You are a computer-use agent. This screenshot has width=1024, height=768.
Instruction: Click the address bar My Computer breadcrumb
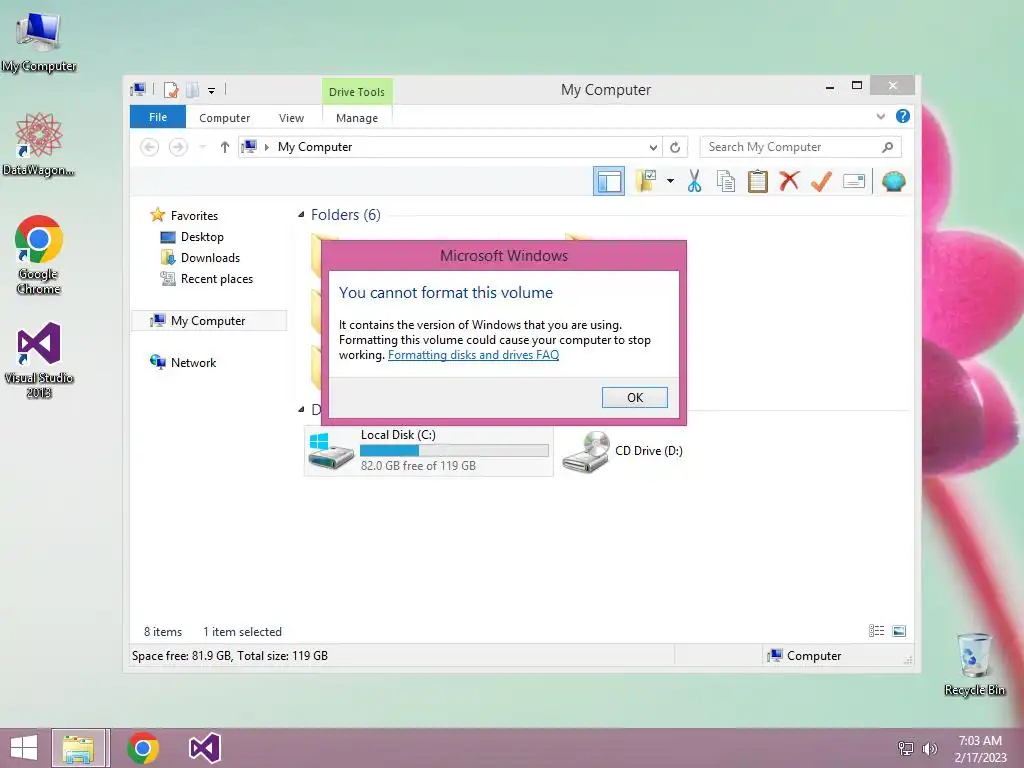315,147
